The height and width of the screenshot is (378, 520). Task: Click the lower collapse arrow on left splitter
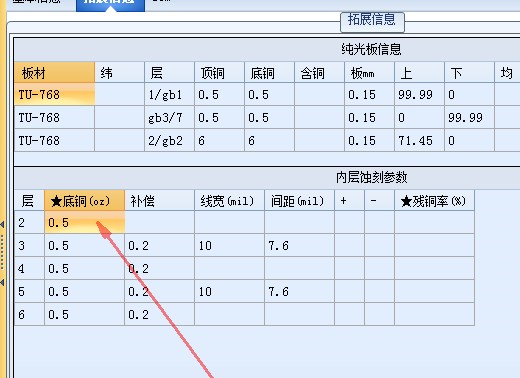tap(2, 283)
